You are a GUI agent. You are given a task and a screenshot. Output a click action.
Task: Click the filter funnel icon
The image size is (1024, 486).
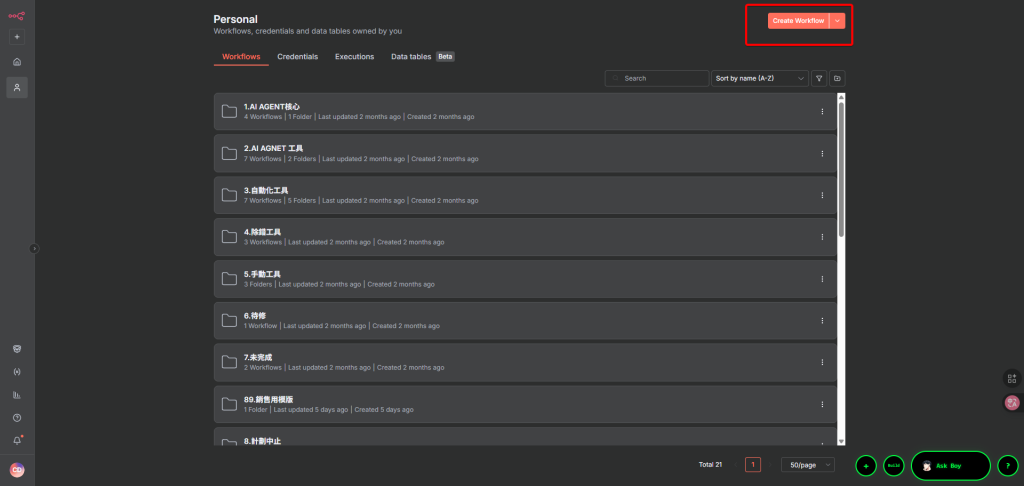click(x=819, y=78)
